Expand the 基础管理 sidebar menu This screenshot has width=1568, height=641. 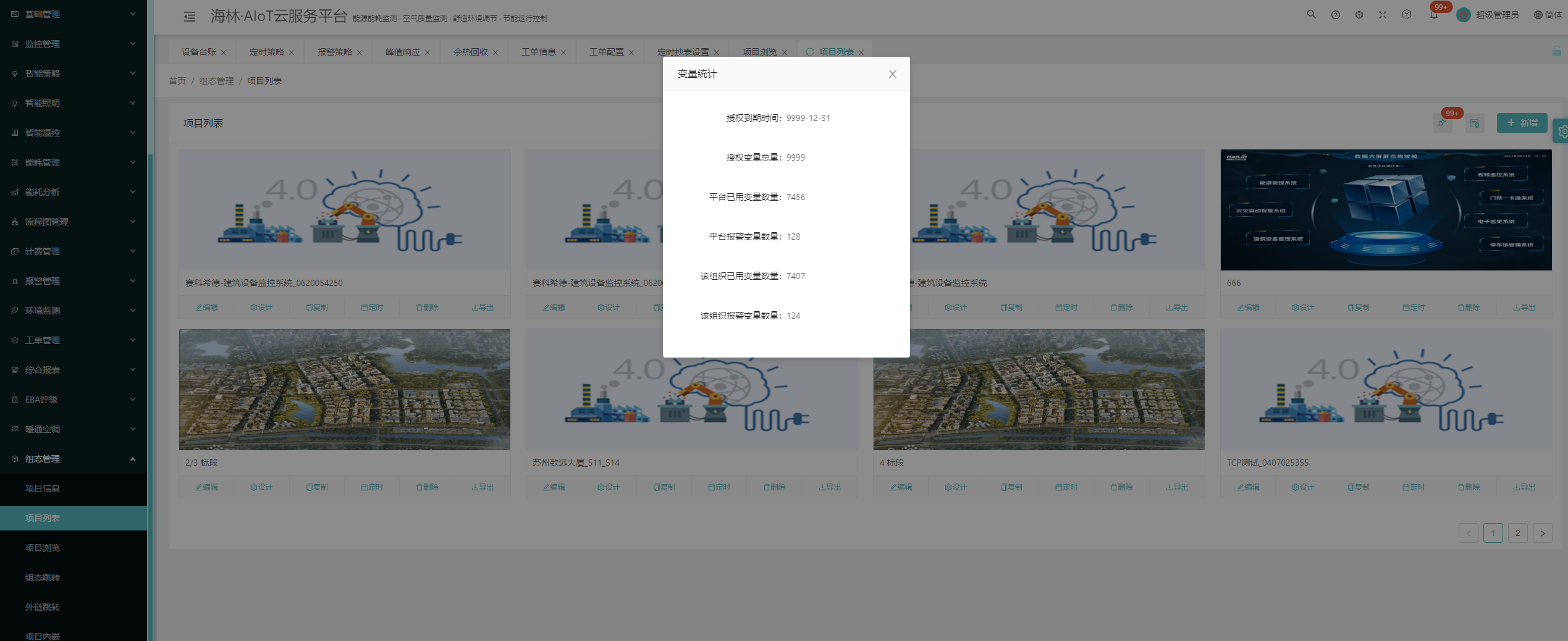coord(74,14)
